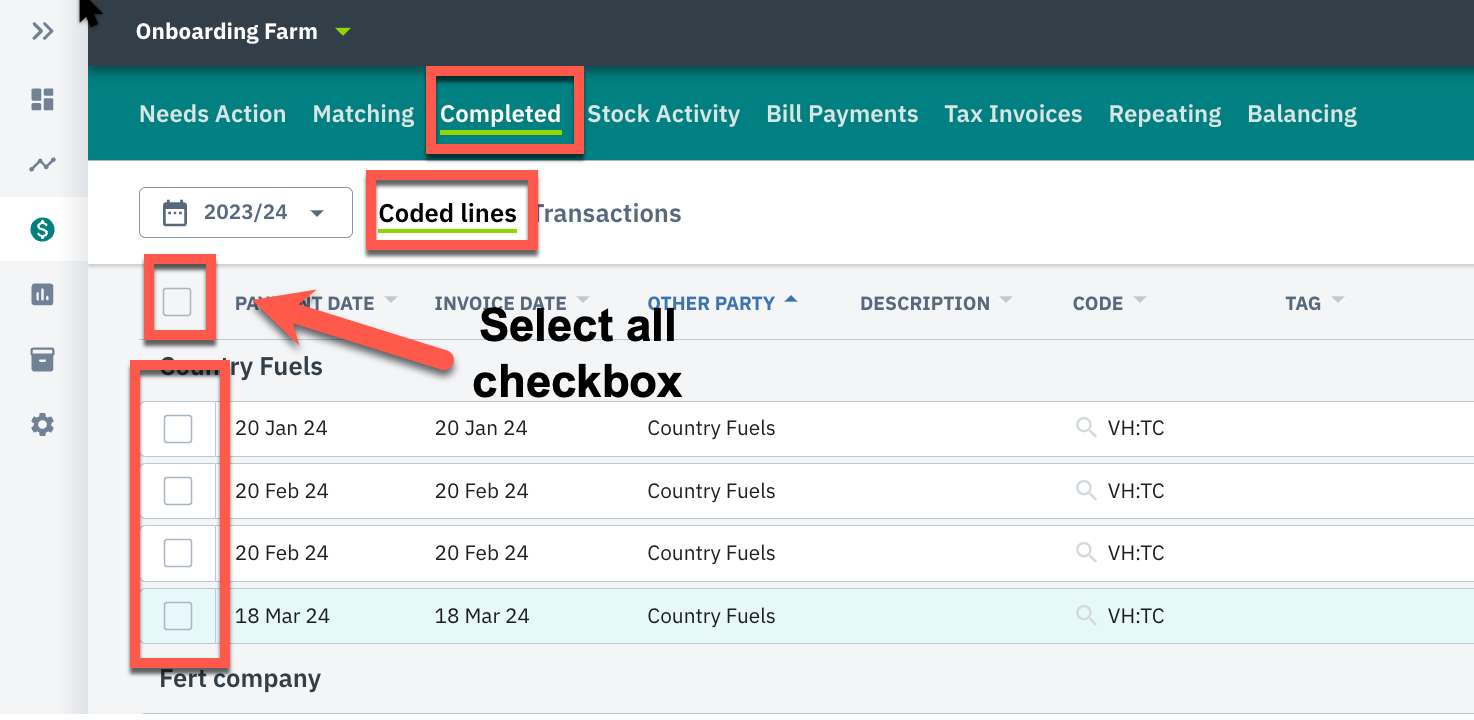Click the search icon beside the first VH:TC code
This screenshot has width=1474, height=720.
[x=1086, y=428]
